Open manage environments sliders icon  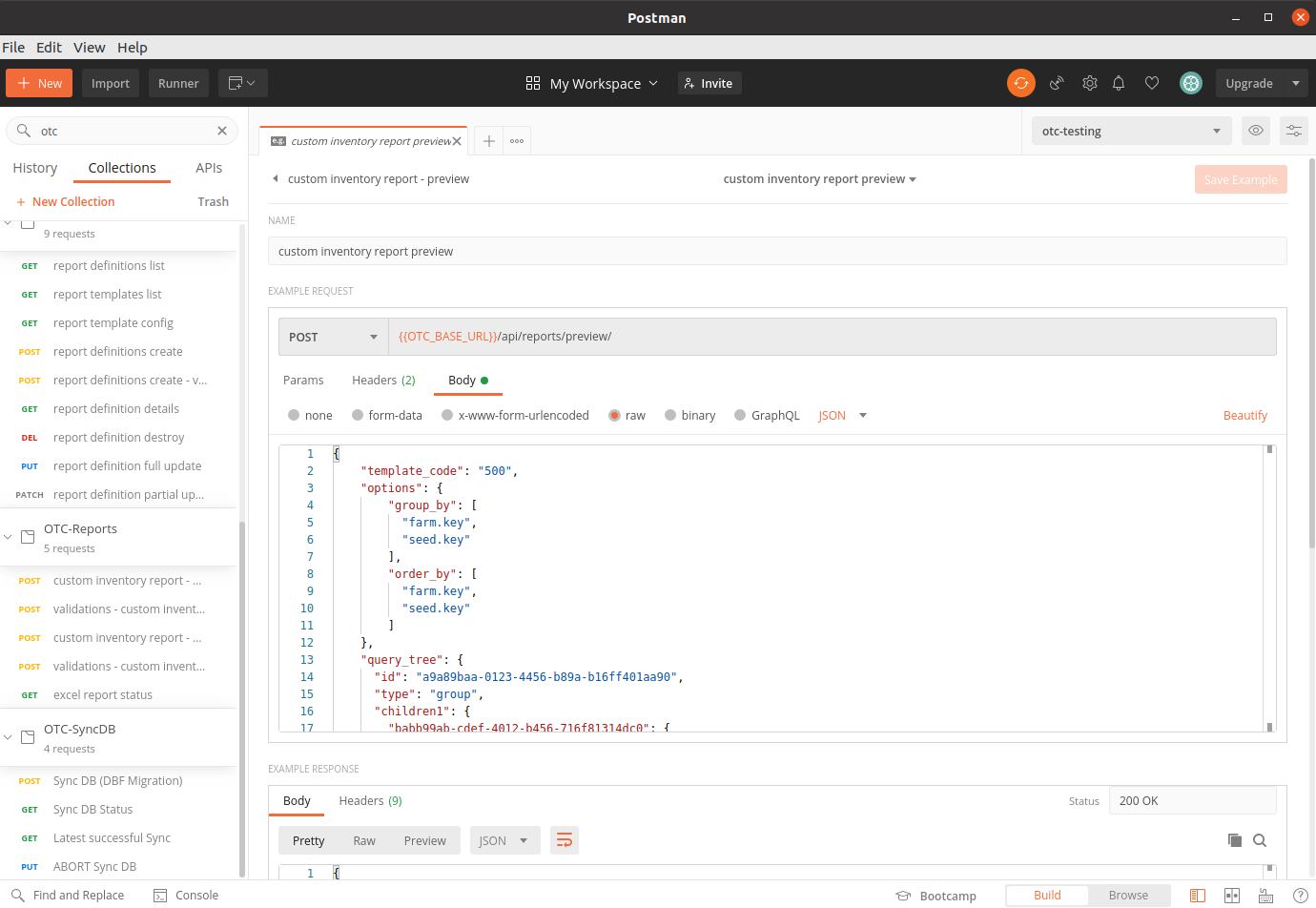pos(1293,131)
